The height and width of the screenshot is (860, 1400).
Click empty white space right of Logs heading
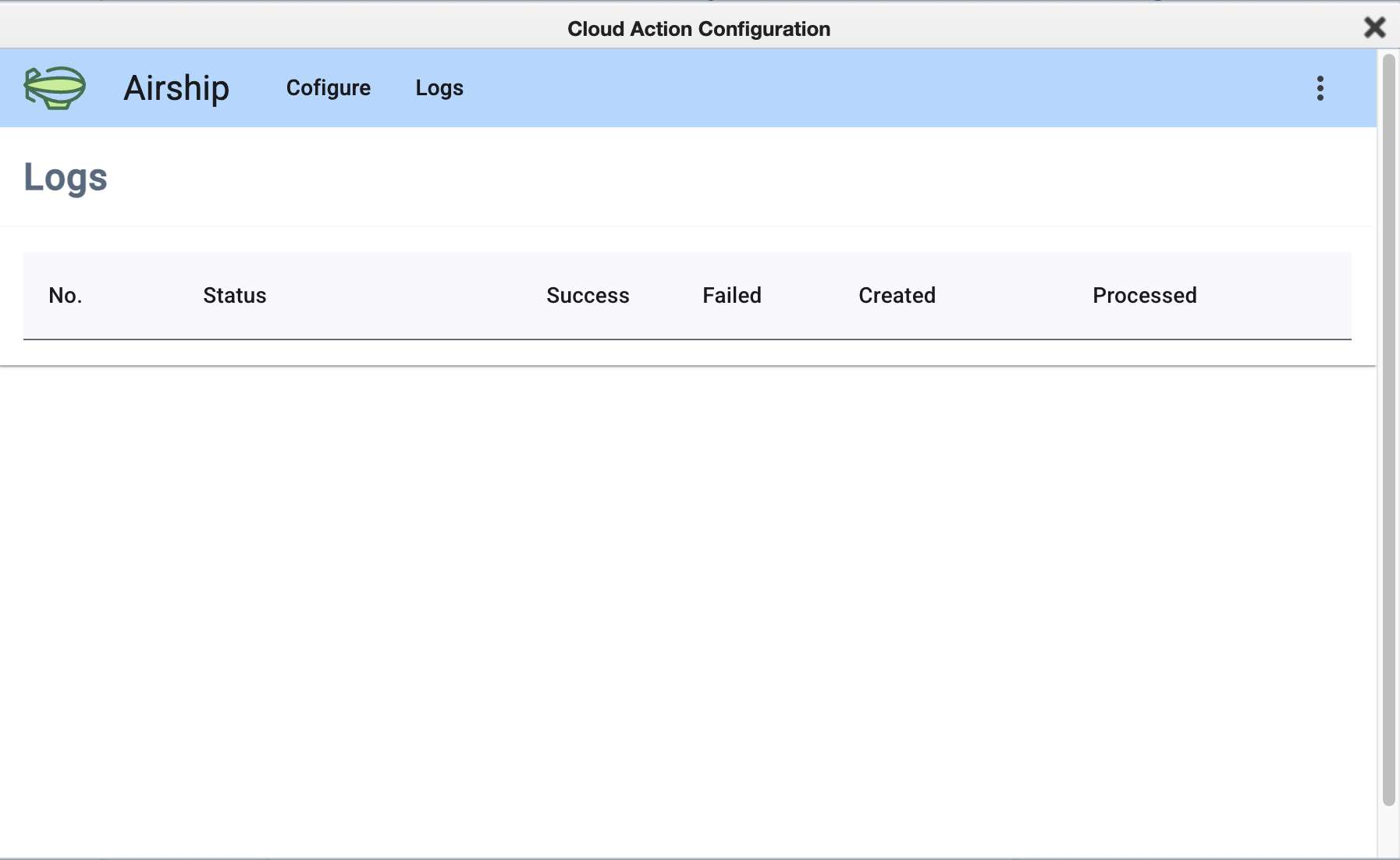[702, 177]
